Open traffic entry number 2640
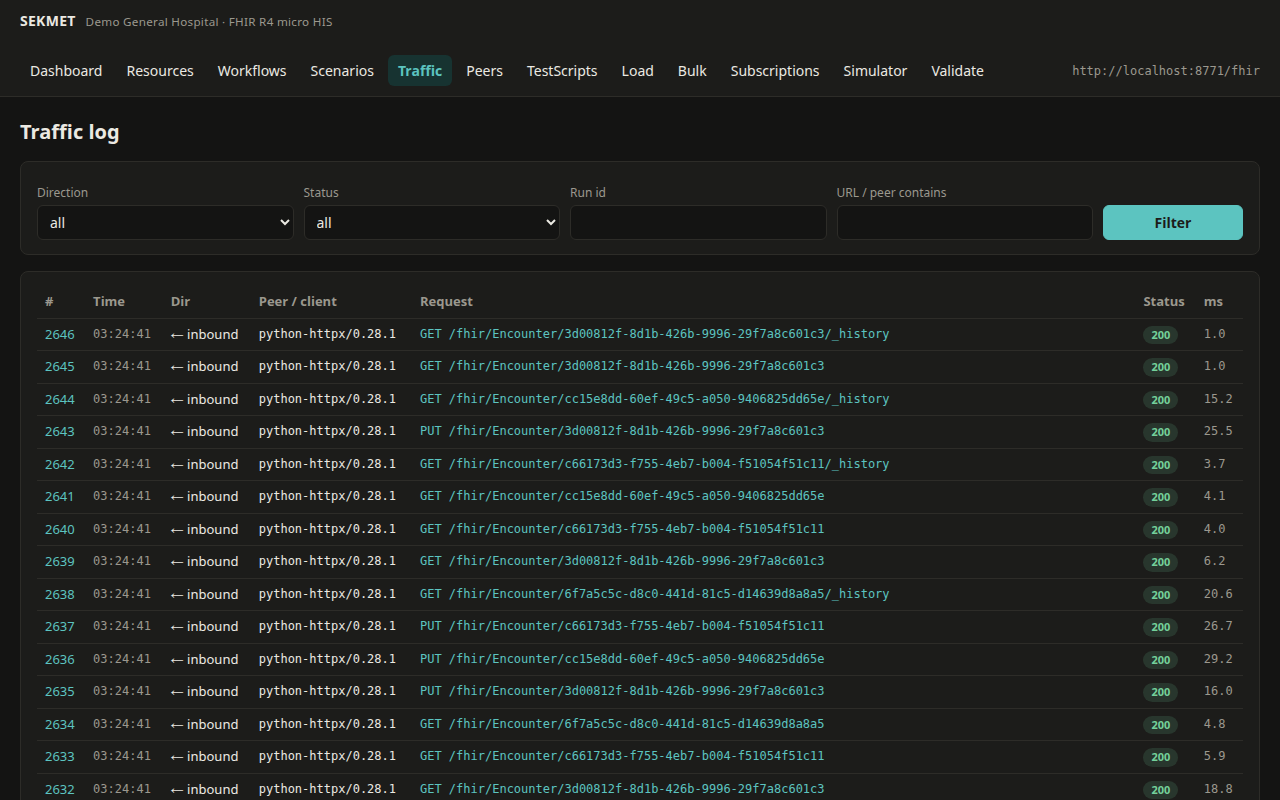Screen dimensions: 1280x800 pos(60,529)
